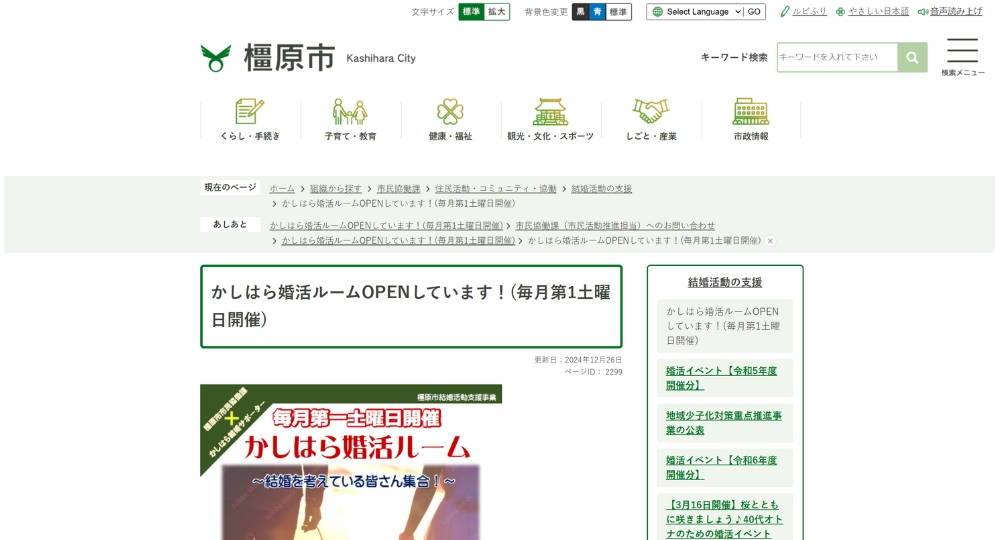Click the 現在のページ label
Screen dimensions: 1000x540
(230, 187)
